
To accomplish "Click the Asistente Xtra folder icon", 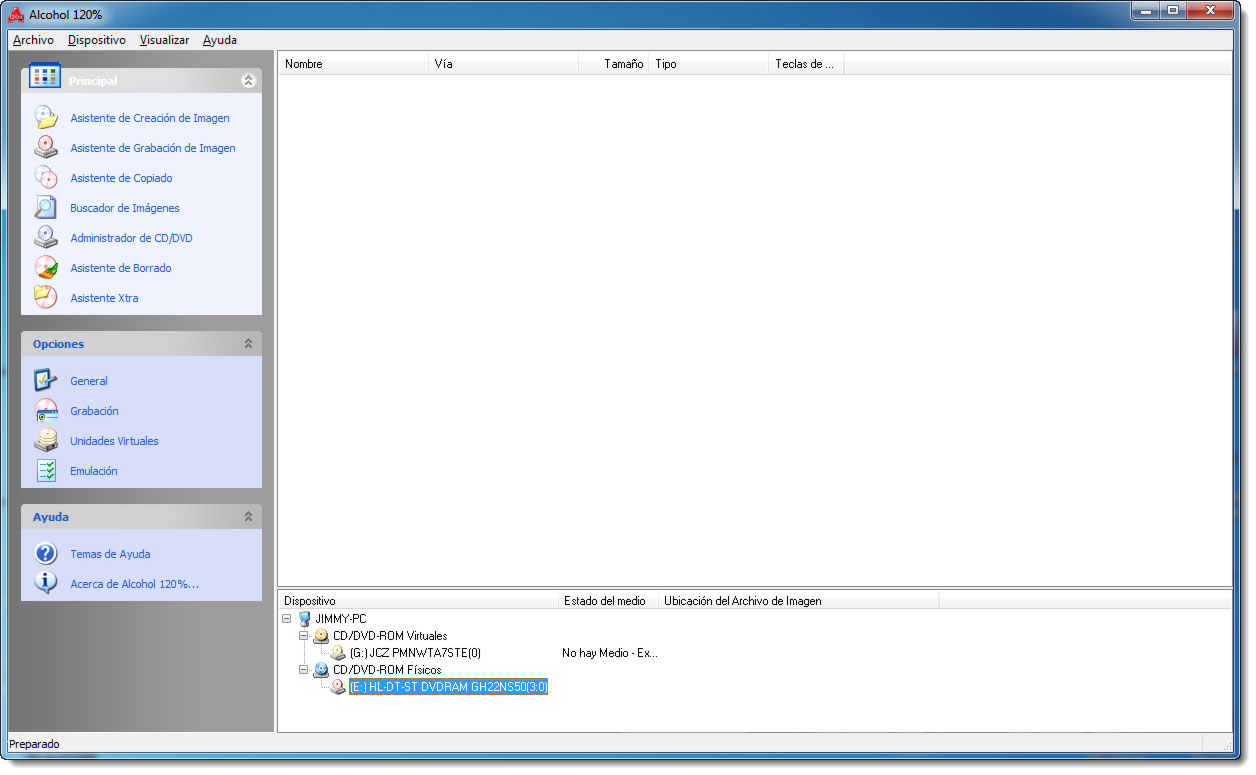I will click(x=46, y=298).
